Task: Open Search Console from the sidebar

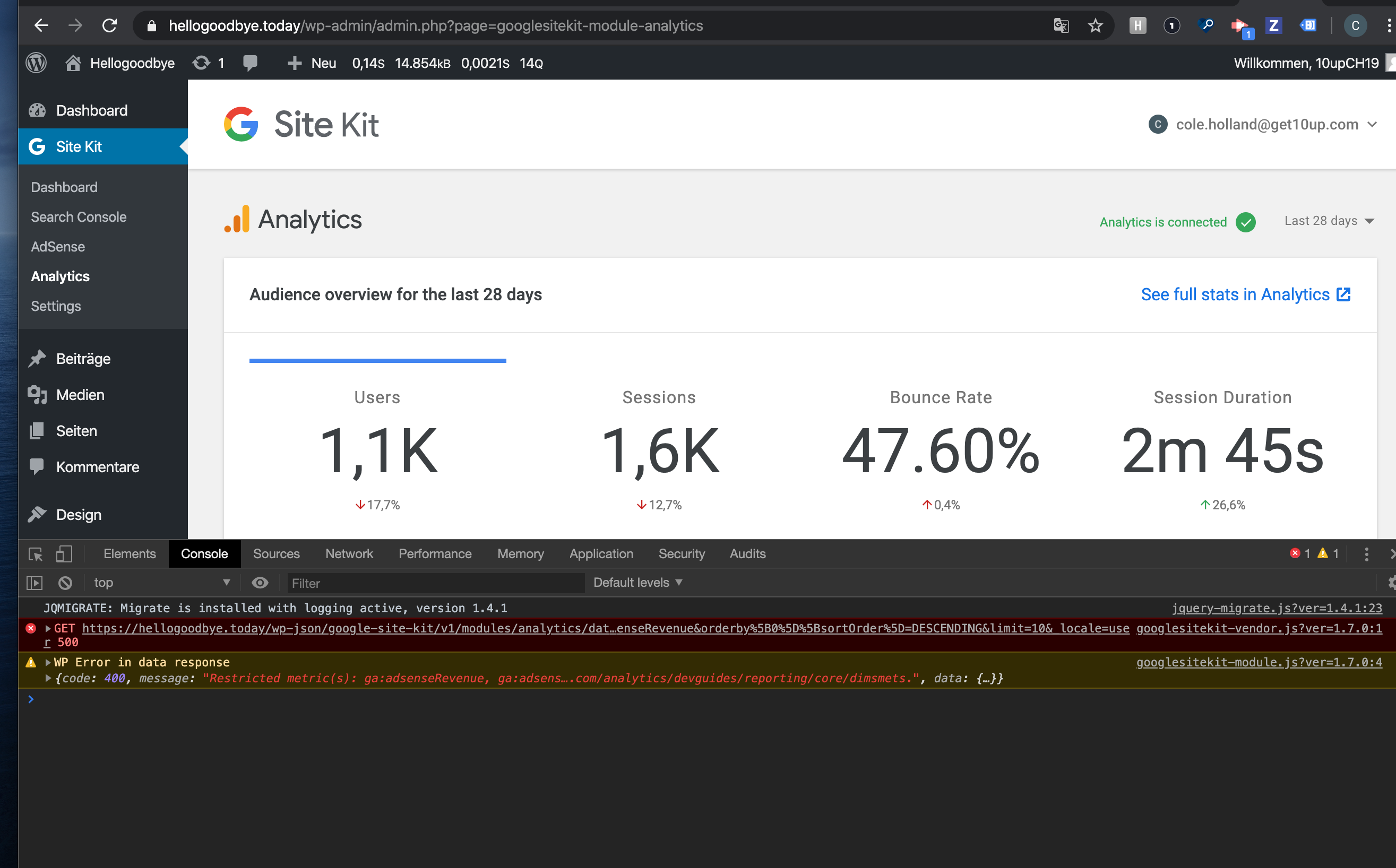Action: 79,216
